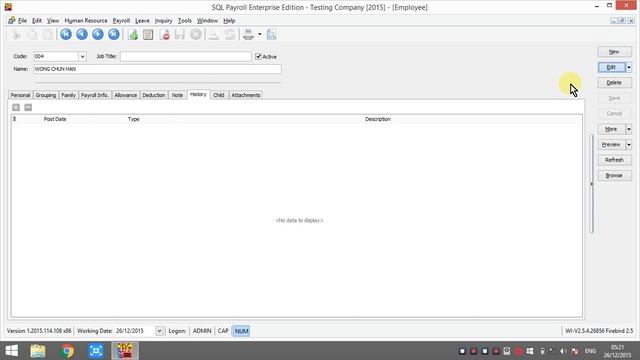This screenshot has width=640, height=360.
Task: Click the Browse button
Action: 614,176
